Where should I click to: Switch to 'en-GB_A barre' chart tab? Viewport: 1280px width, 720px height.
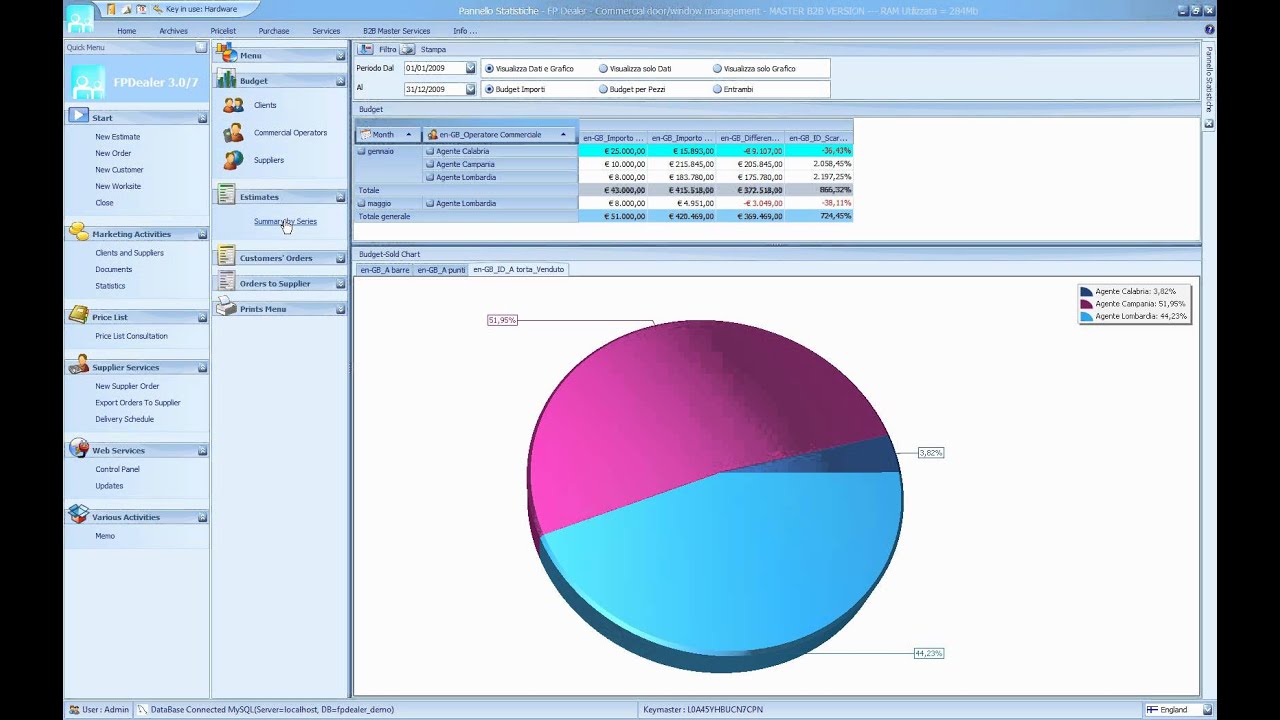point(385,270)
